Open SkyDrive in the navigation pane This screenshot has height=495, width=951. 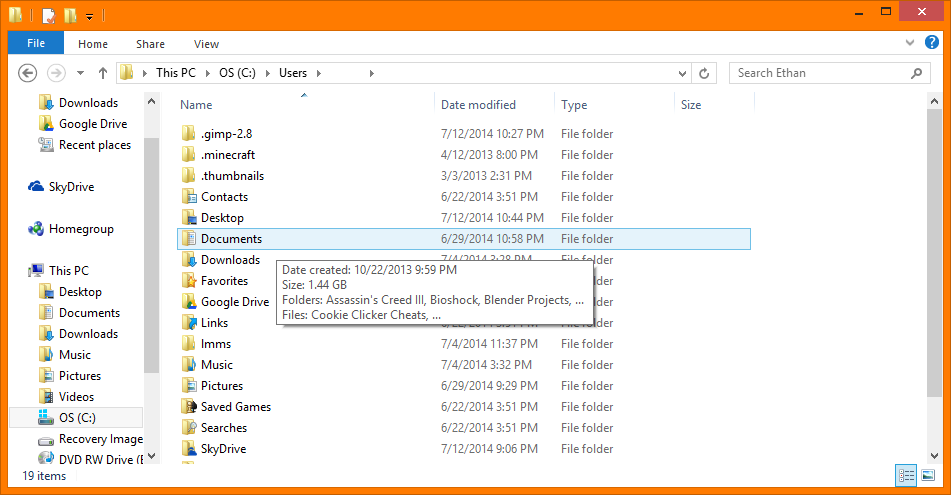coord(70,187)
